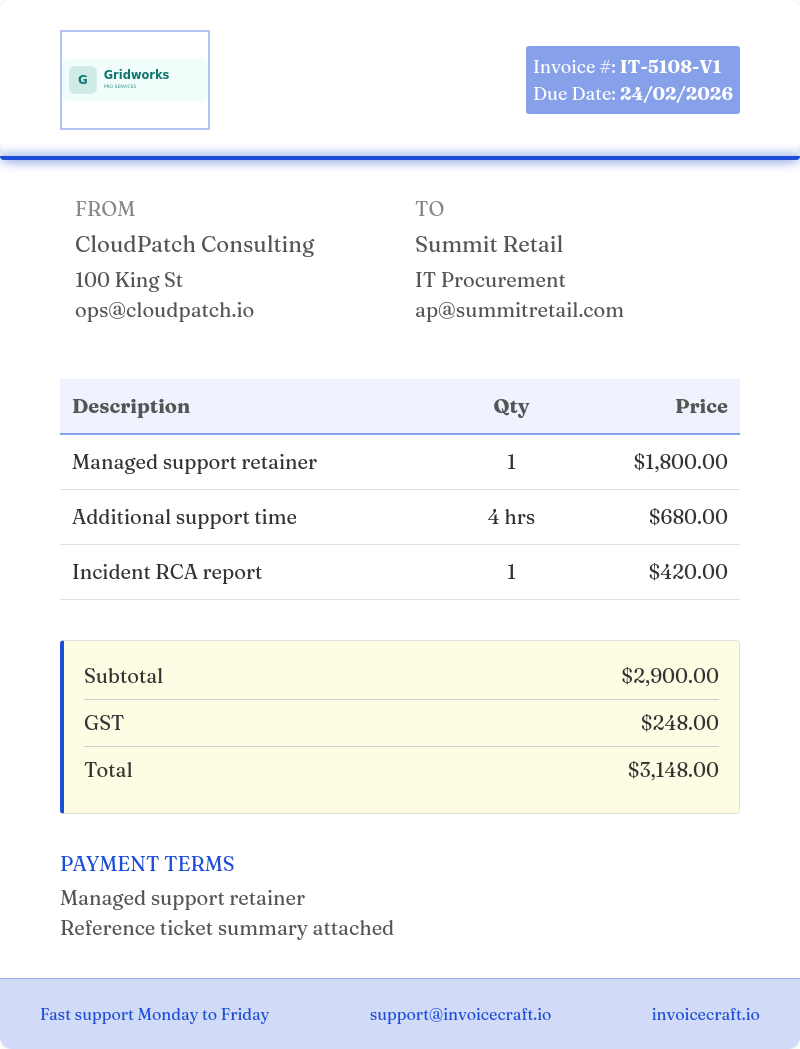800x1049 pixels.
Task: Click the Description column header
Action: click(131, 406)
